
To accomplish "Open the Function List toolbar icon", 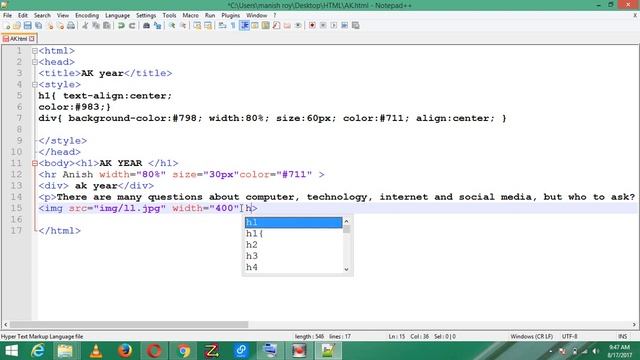I will (276, 25).
